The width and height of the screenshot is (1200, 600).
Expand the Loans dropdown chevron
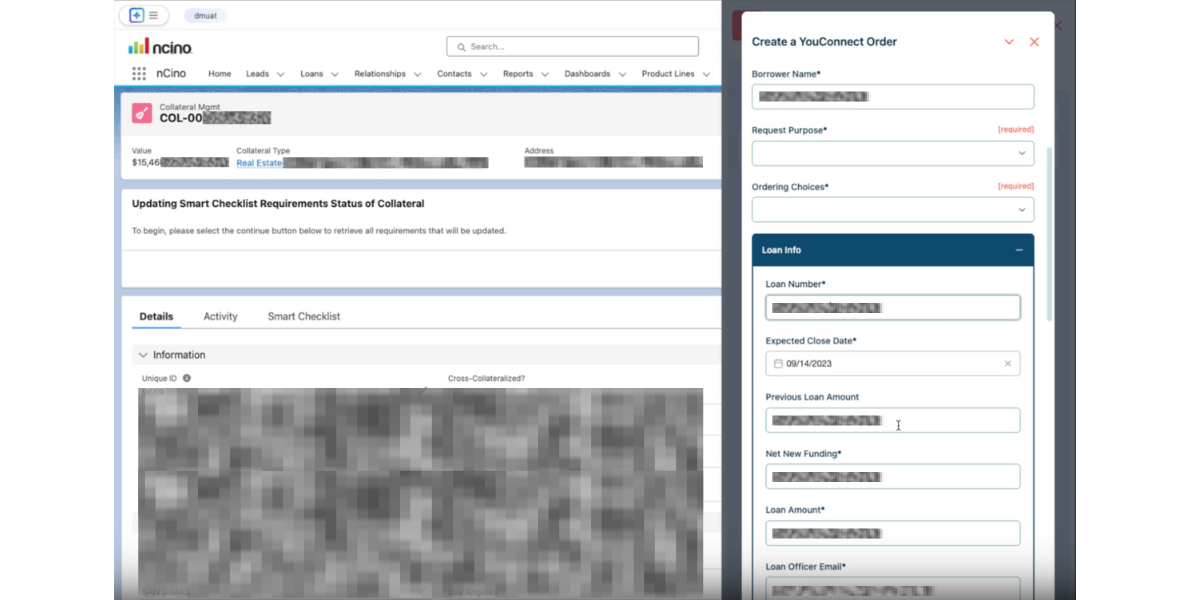pyautogui.click(x=334, y=74)
